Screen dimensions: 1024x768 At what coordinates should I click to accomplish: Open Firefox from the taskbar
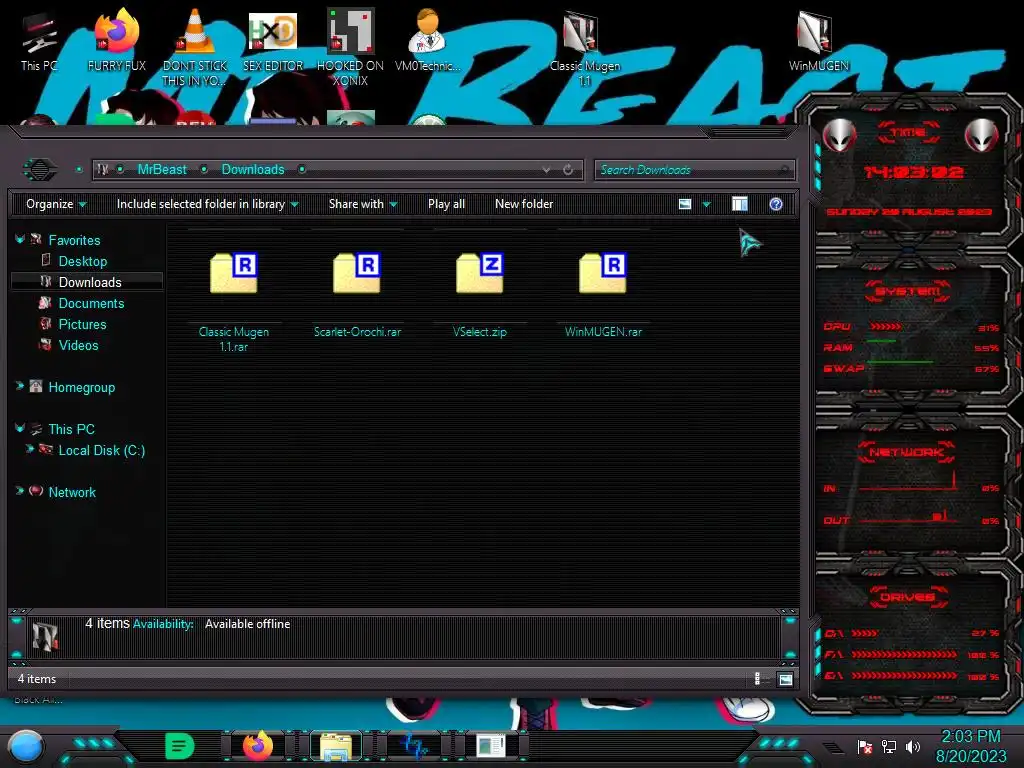[x=258, y=746]
